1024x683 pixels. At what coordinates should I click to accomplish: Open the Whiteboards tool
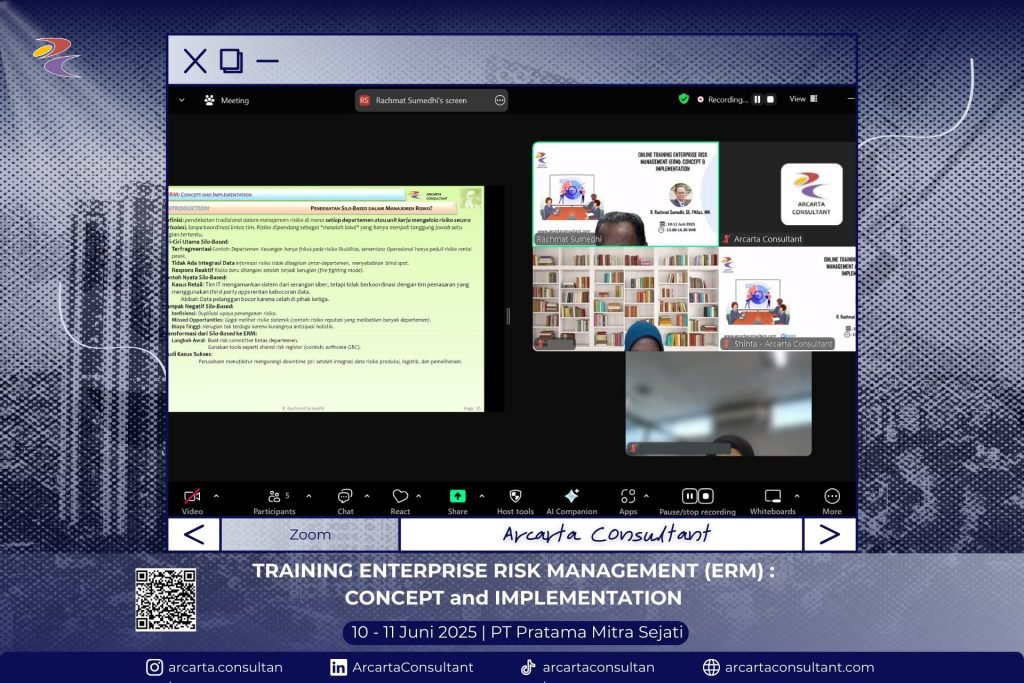tap(772, 497)
